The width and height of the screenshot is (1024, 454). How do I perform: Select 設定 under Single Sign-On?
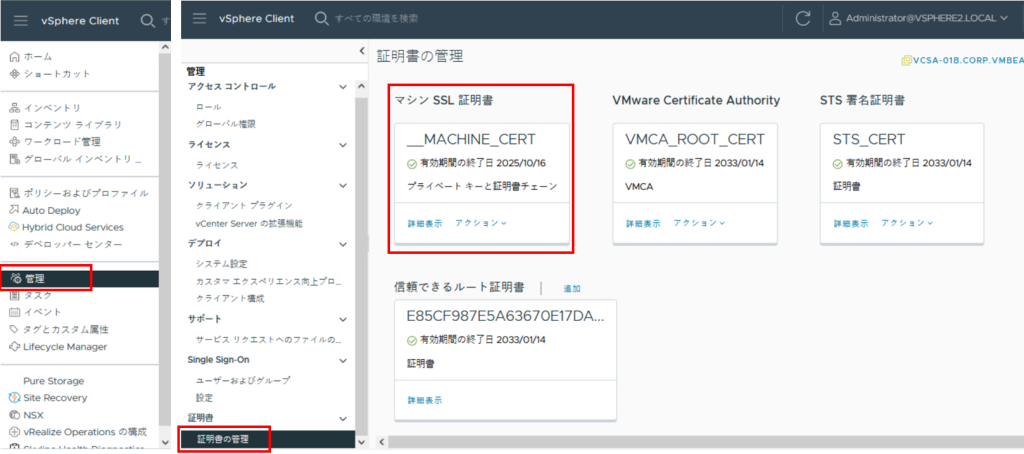pos(204,397)
